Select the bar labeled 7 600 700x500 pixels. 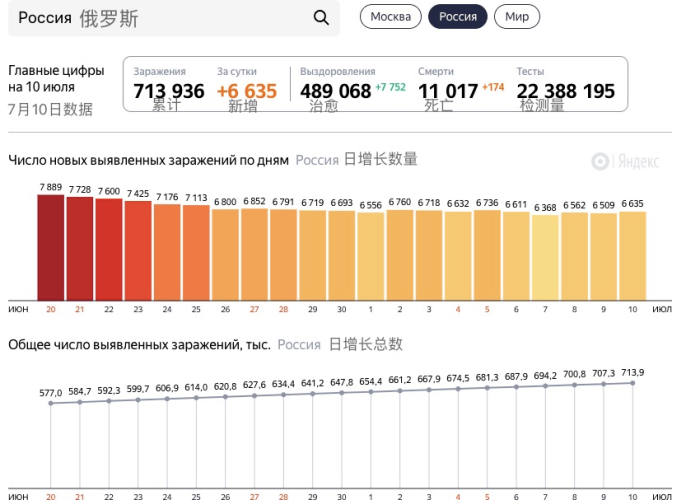click(108, 250)
